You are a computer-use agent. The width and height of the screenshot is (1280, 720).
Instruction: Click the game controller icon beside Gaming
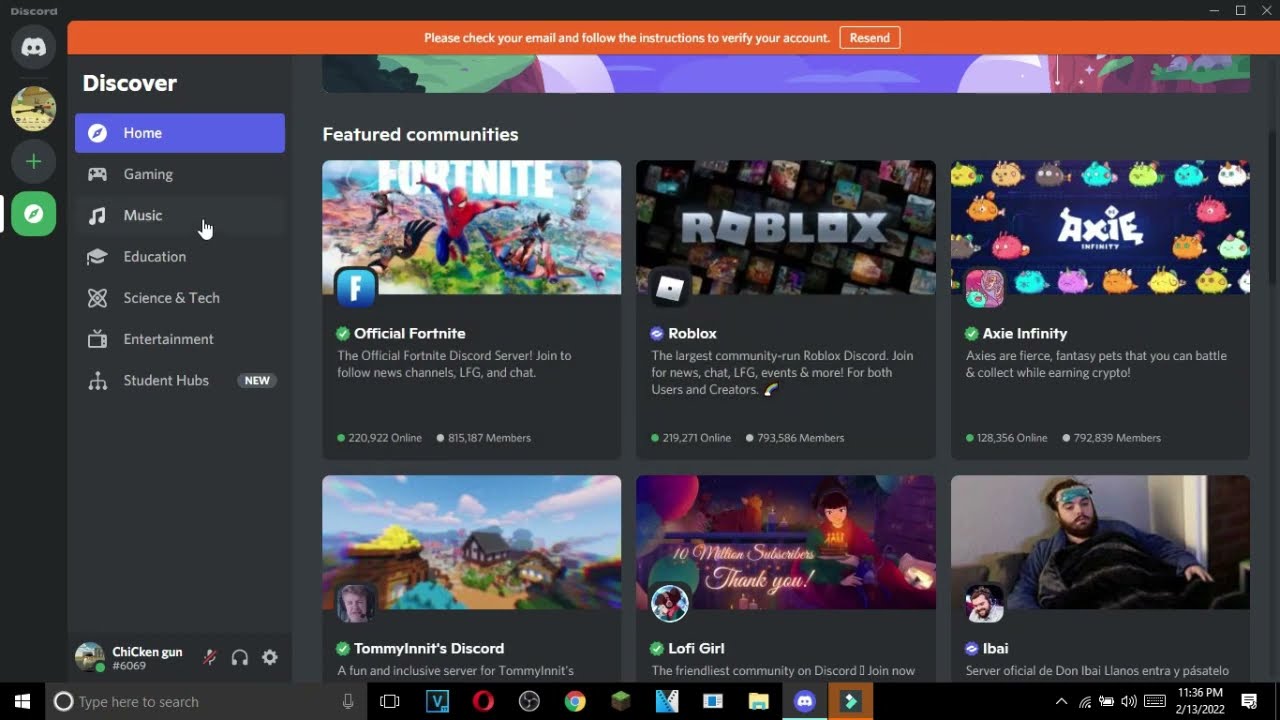coord(97,174)
